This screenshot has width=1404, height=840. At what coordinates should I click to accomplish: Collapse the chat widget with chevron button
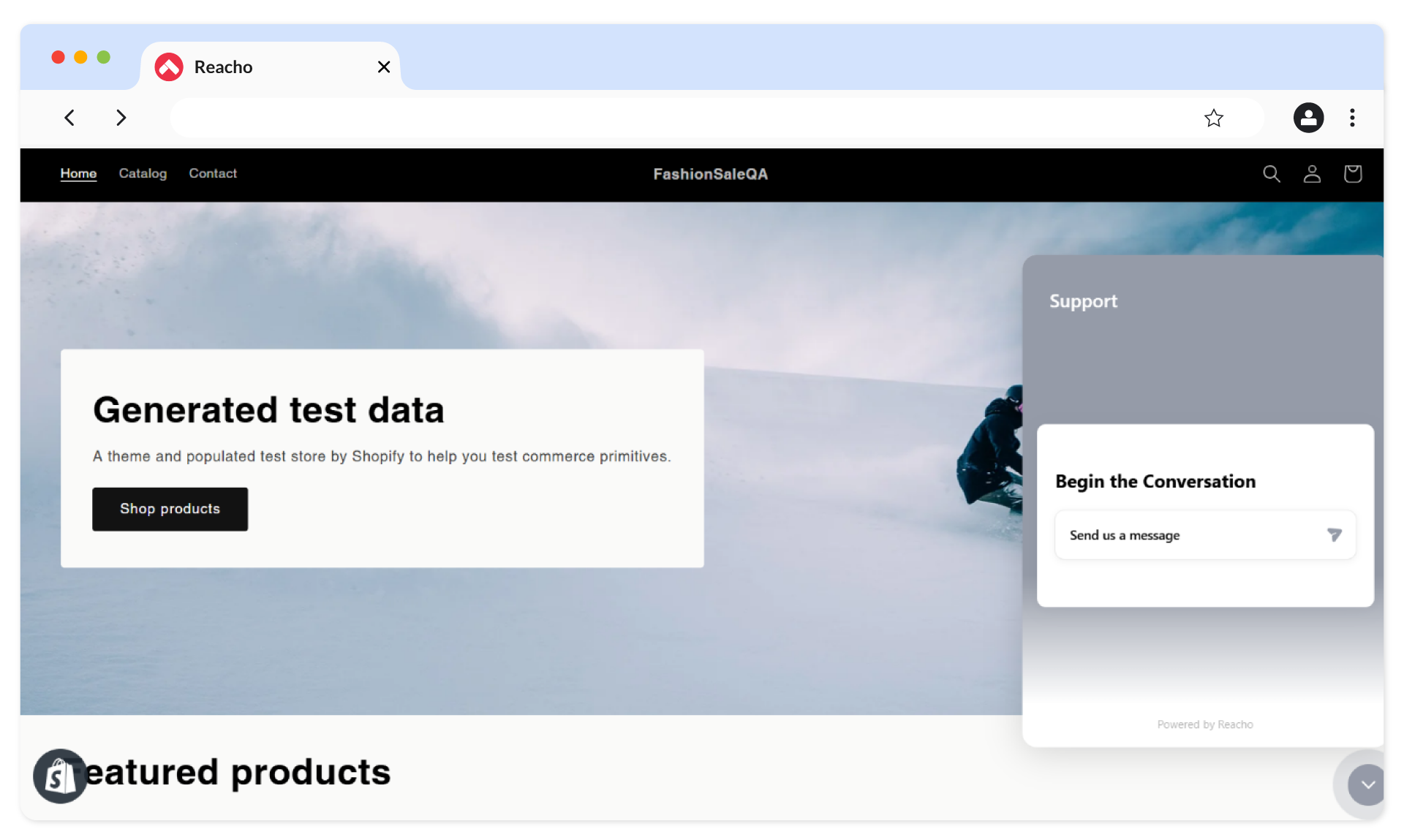click(1367, 784)
